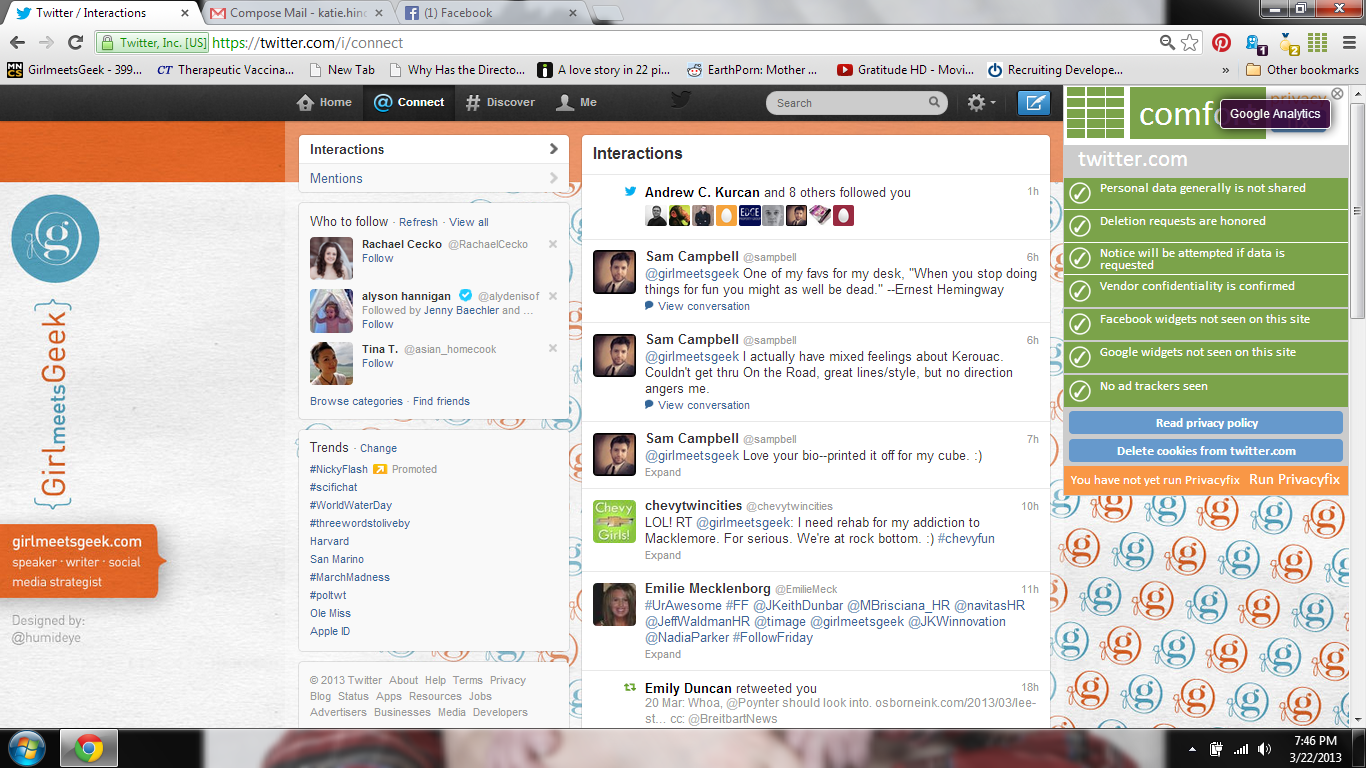The width and height of the screenshot is (1366, 768).
Task: Dismiss alyson hannigan follow suggestion
Action: click(553, 296)
